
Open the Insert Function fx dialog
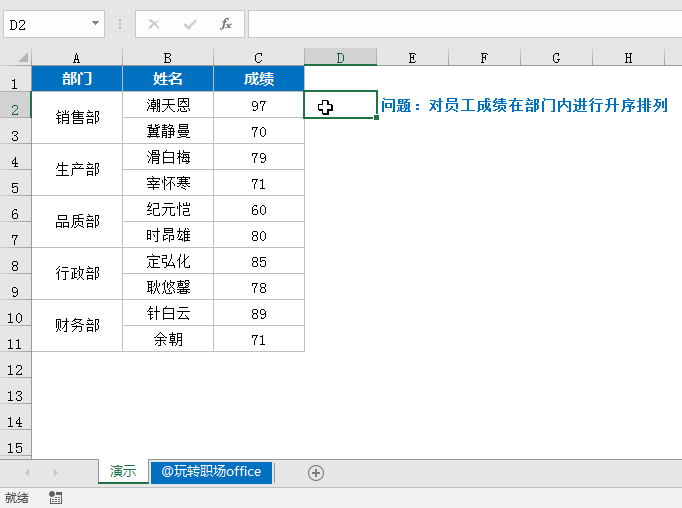pos(226,24)
